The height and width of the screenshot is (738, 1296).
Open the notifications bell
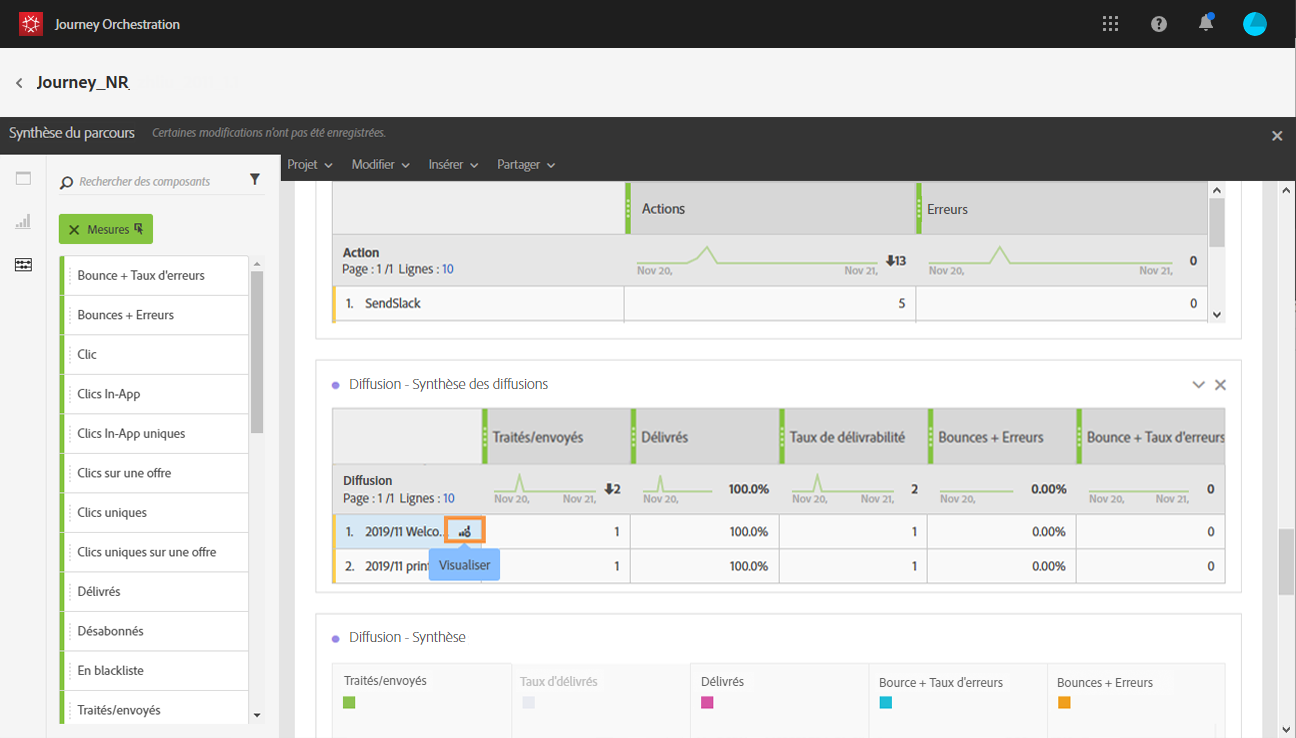[1207, 23]
